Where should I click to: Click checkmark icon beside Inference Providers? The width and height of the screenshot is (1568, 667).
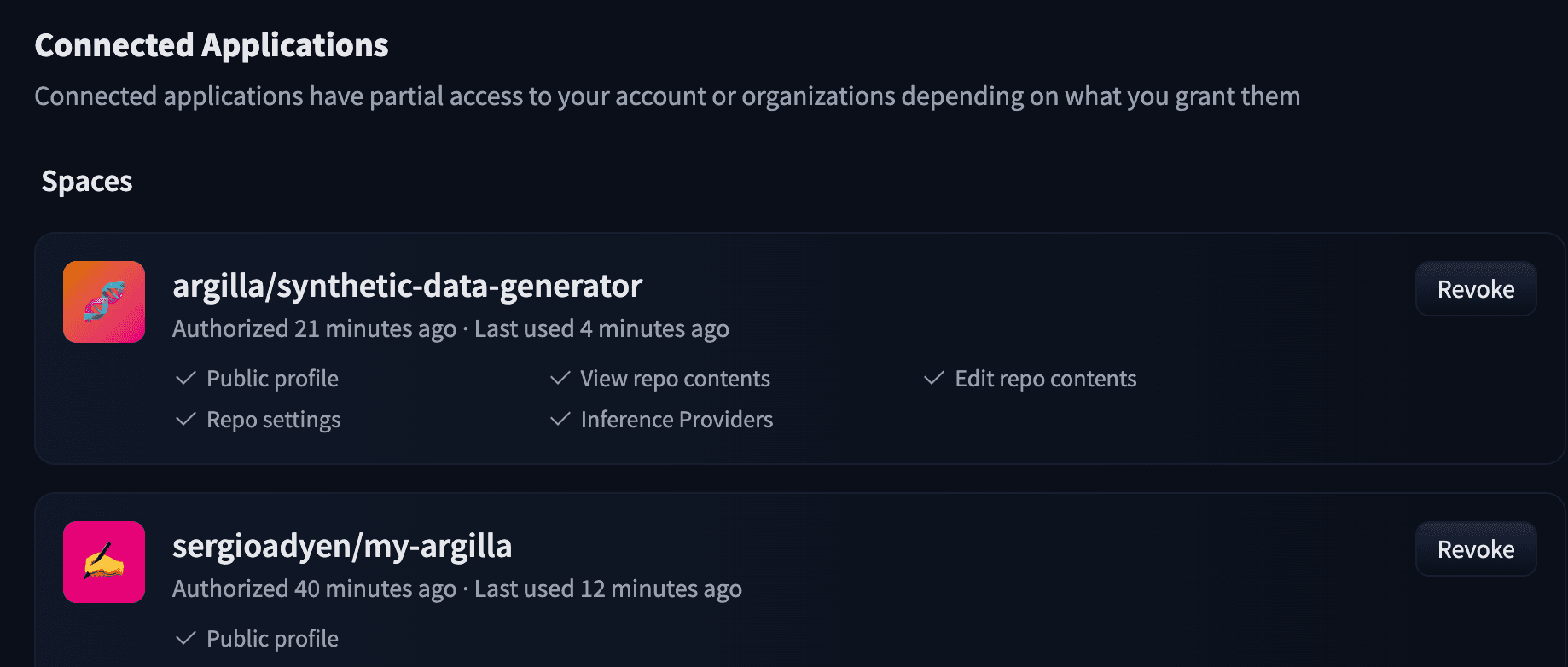(x=560, y=419)
